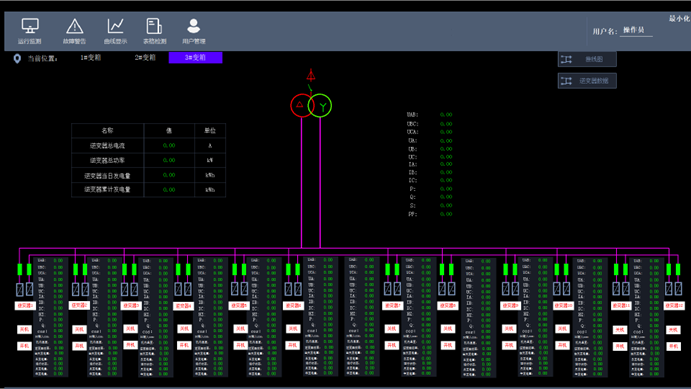Click the 名称 table column header
This screenshot has height=389, width=691.
(108, 130)
